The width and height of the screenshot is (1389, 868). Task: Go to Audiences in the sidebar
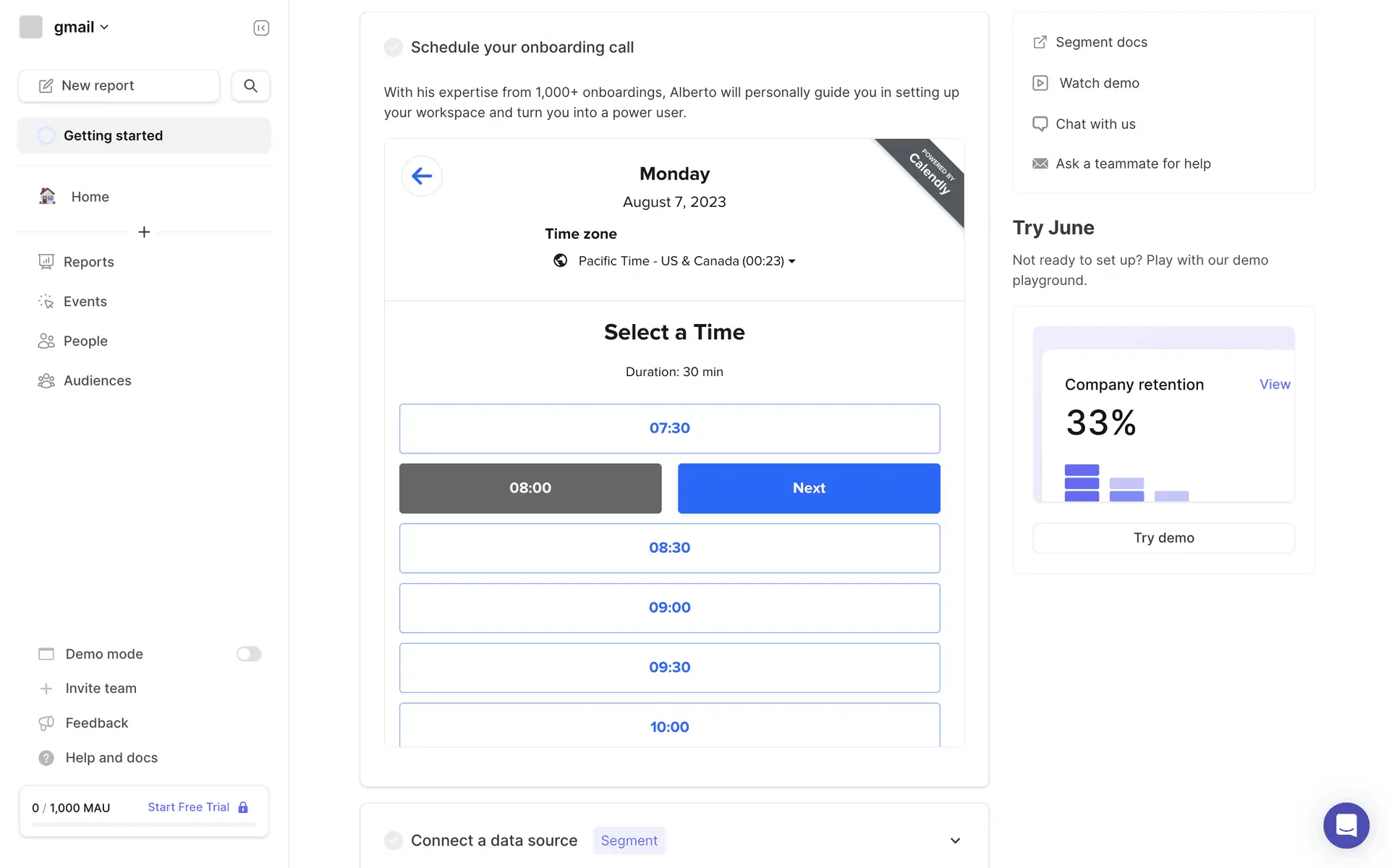tap(97, 380)
